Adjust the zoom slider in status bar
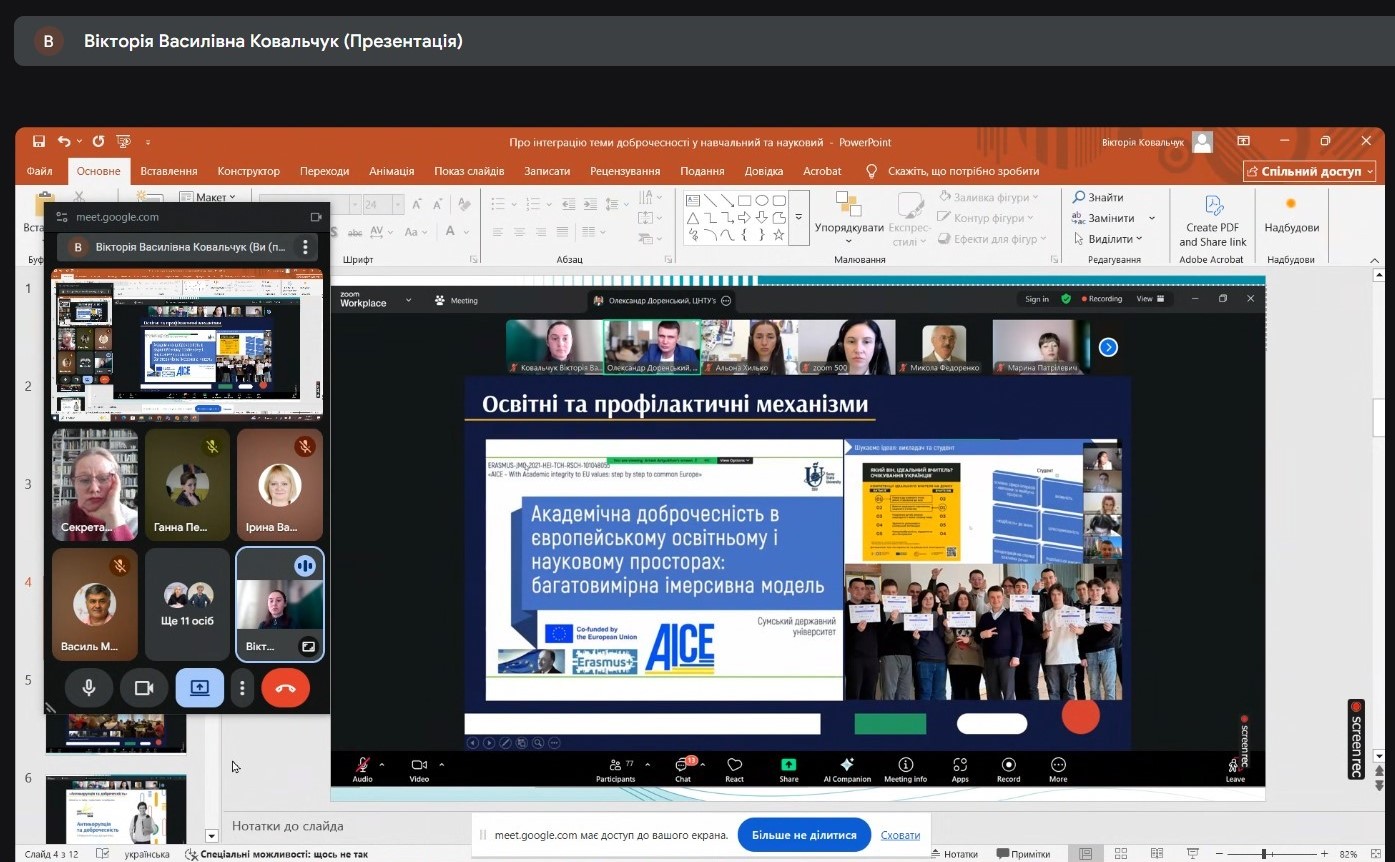Image resolution: width=1395 pixels, height=862 pixels. [x=1266, y=854]
